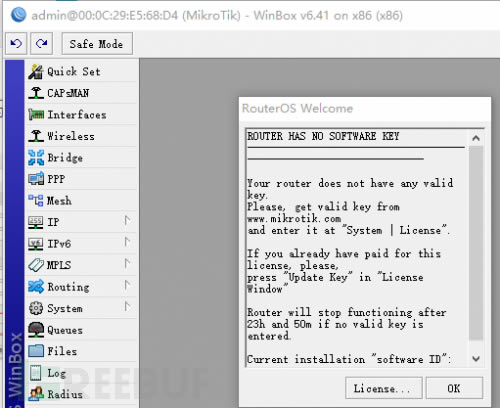Screen dimensions: 500x408
Task: Click the Undo arrow button
Action: pos(16,43)
